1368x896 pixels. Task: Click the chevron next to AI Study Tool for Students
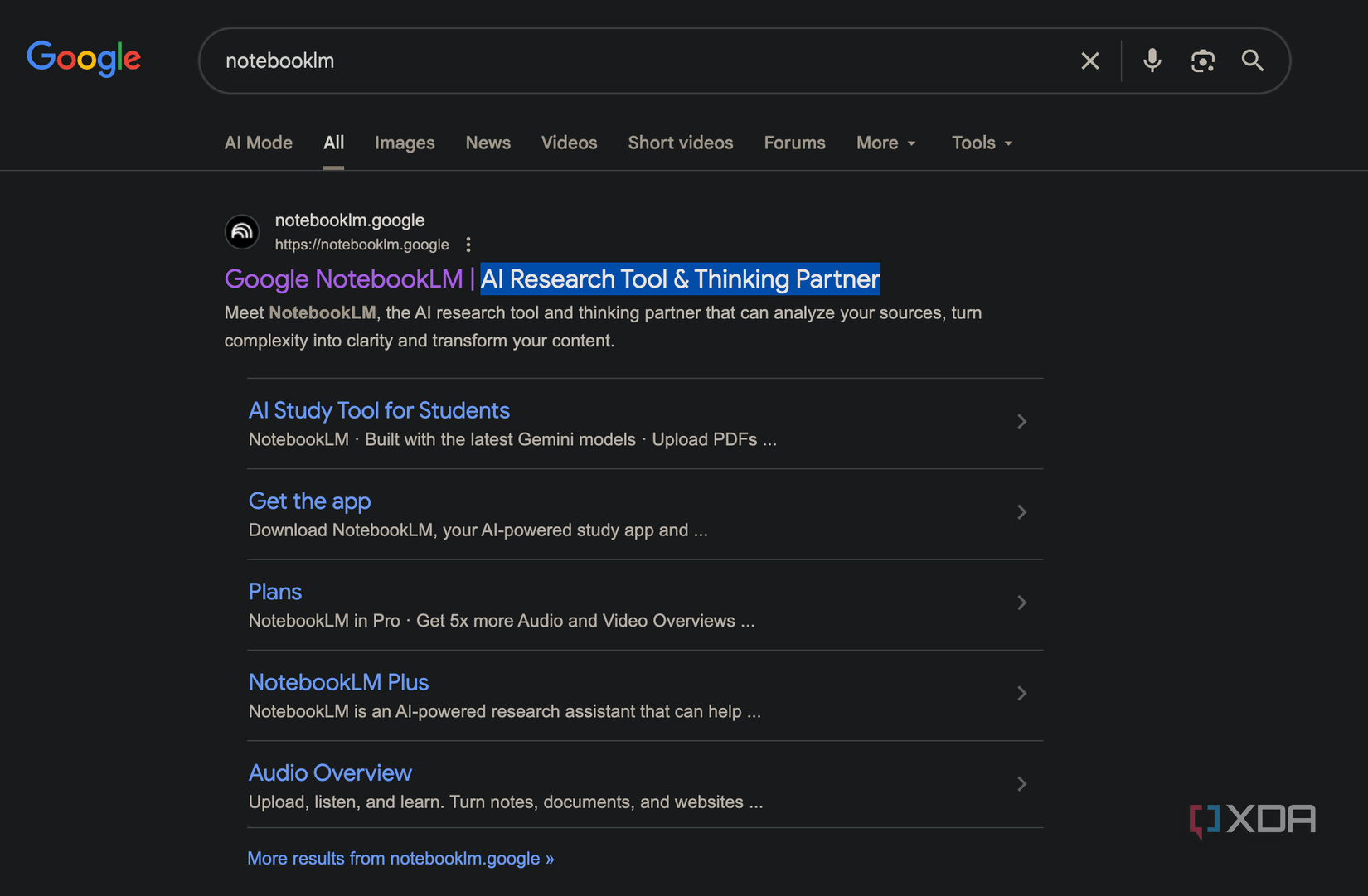[x=1021, y=422]
